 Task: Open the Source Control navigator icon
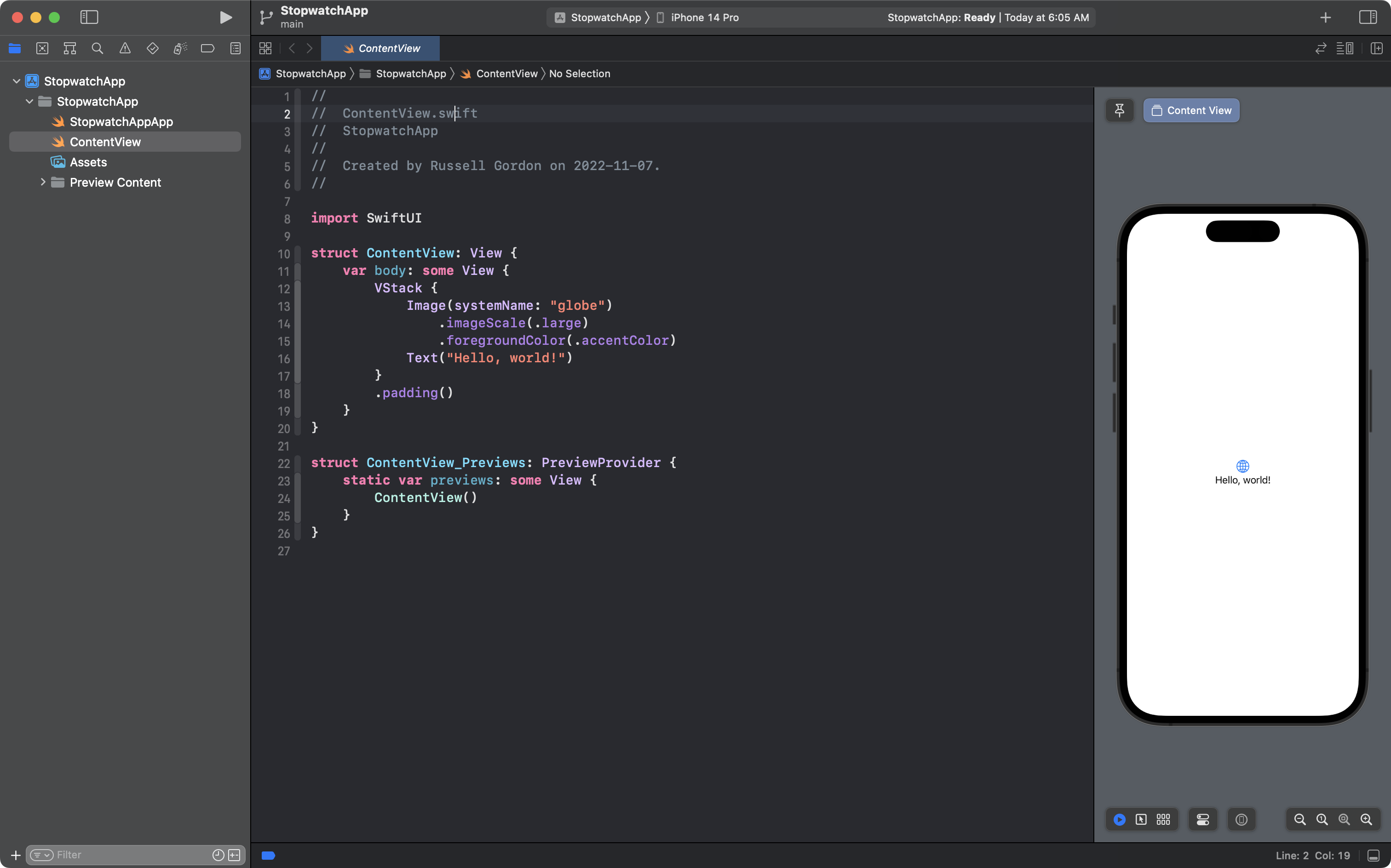coord(42,48)
